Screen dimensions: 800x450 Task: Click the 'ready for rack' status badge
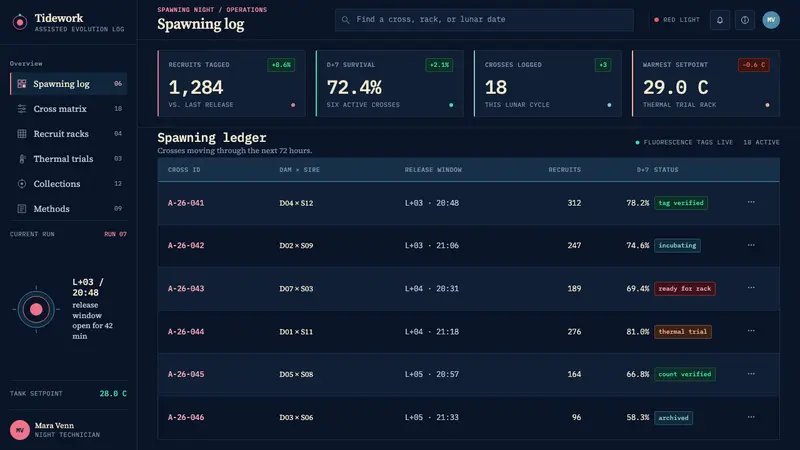click(685, 289)
